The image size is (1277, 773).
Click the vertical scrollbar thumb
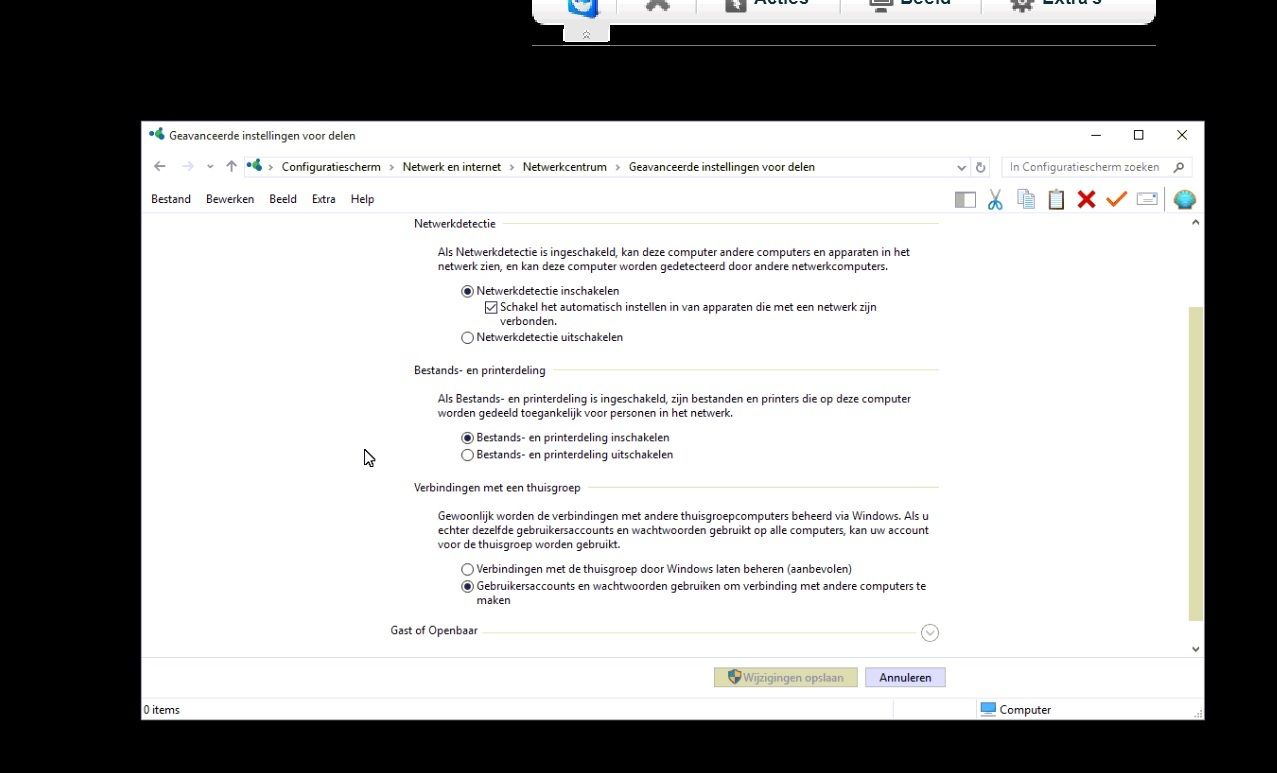tap(1196, 464)
